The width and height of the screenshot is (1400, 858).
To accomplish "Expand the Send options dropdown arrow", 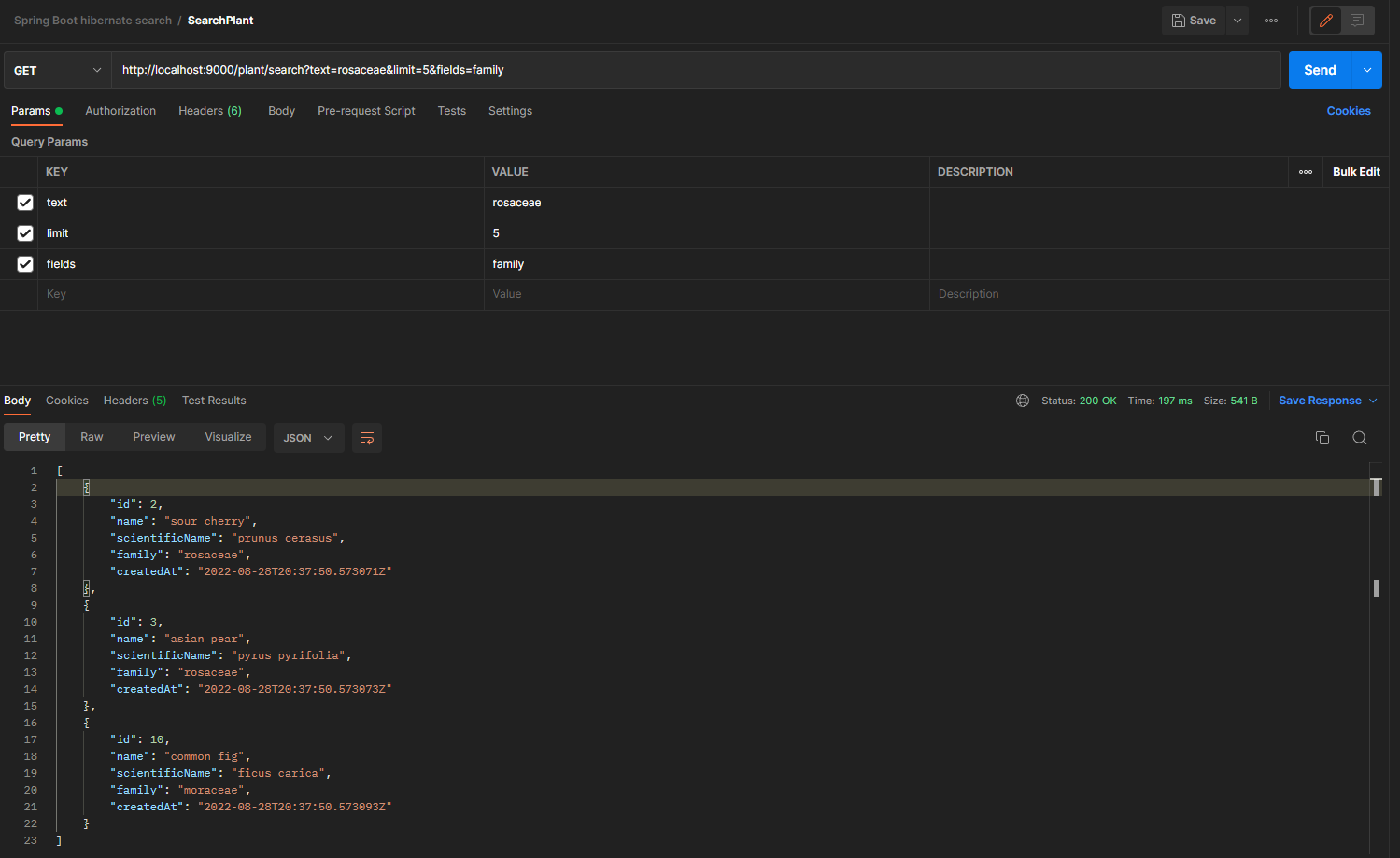I will coord(1367,70).
